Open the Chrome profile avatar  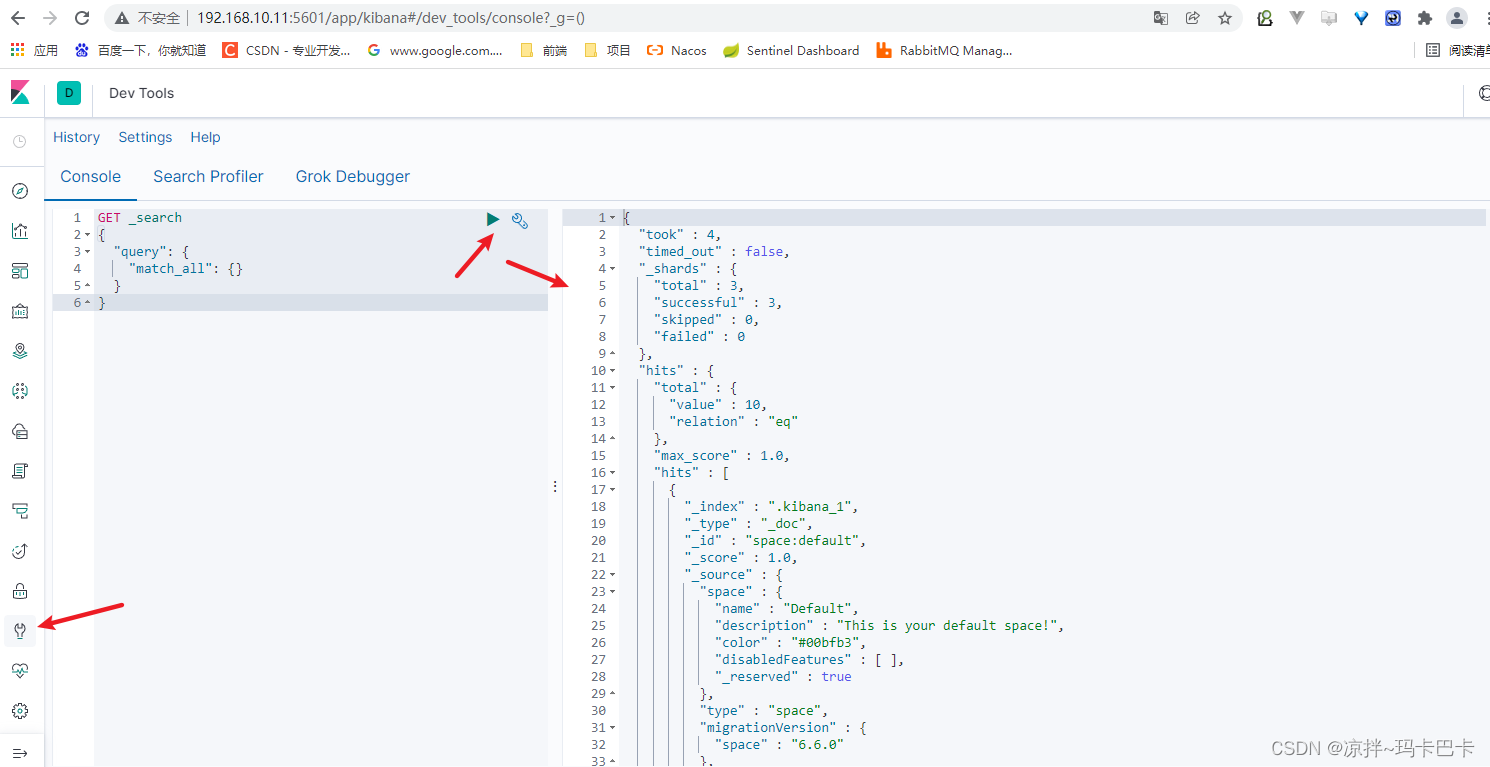[1457, 18]
